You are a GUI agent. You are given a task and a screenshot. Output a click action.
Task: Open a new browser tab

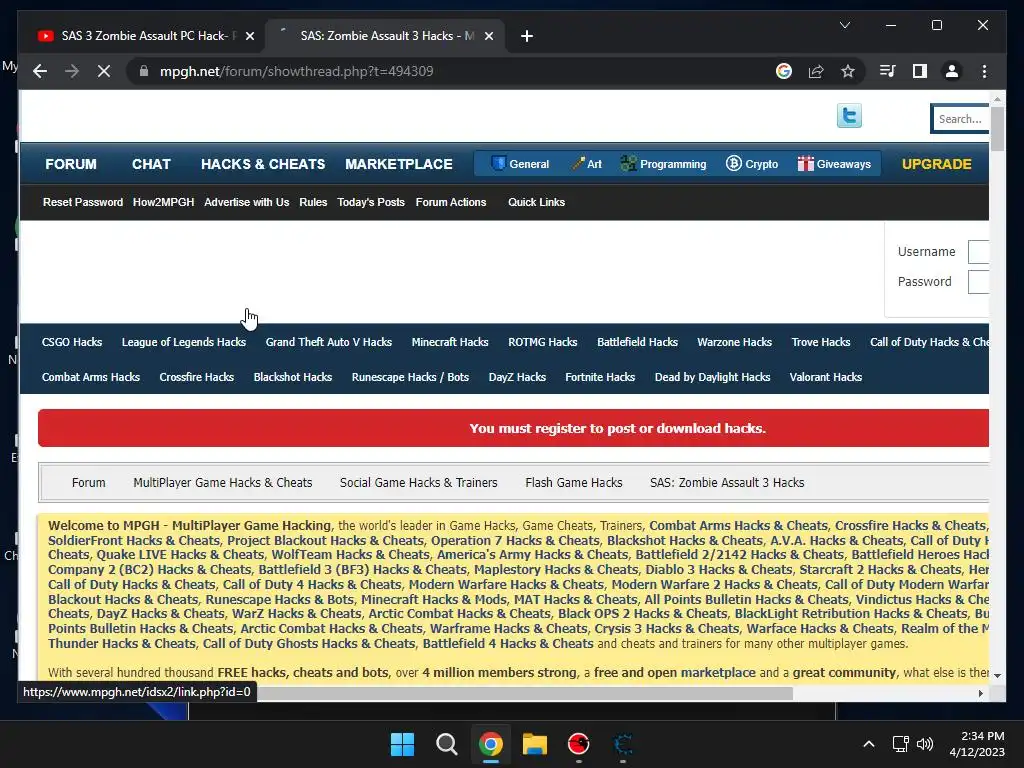527,36
